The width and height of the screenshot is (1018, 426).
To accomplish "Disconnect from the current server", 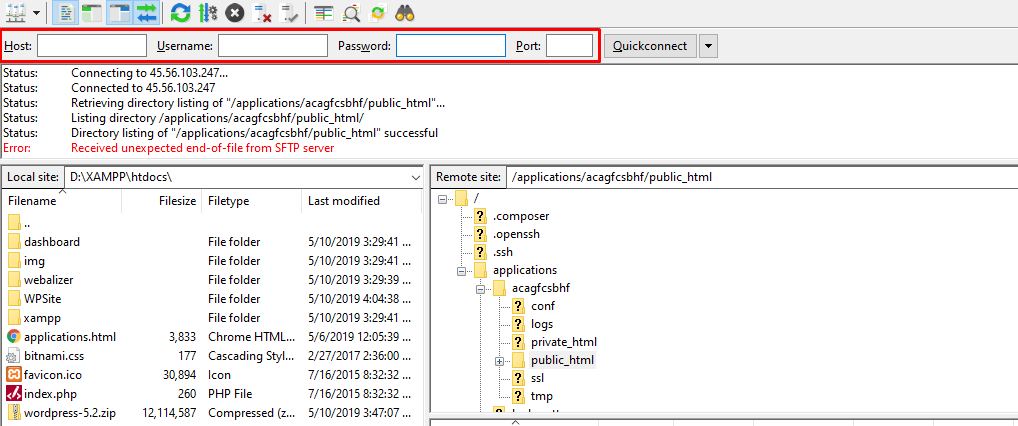I will tap(262, 12).
